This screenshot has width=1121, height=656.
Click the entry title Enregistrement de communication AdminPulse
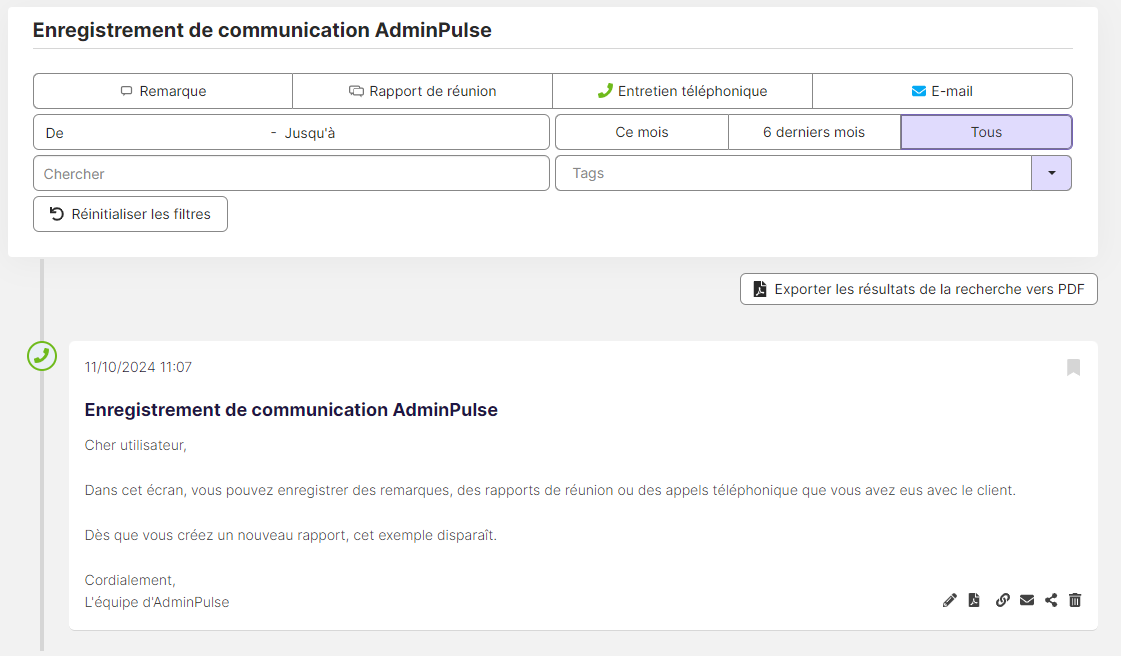(291, 410)
